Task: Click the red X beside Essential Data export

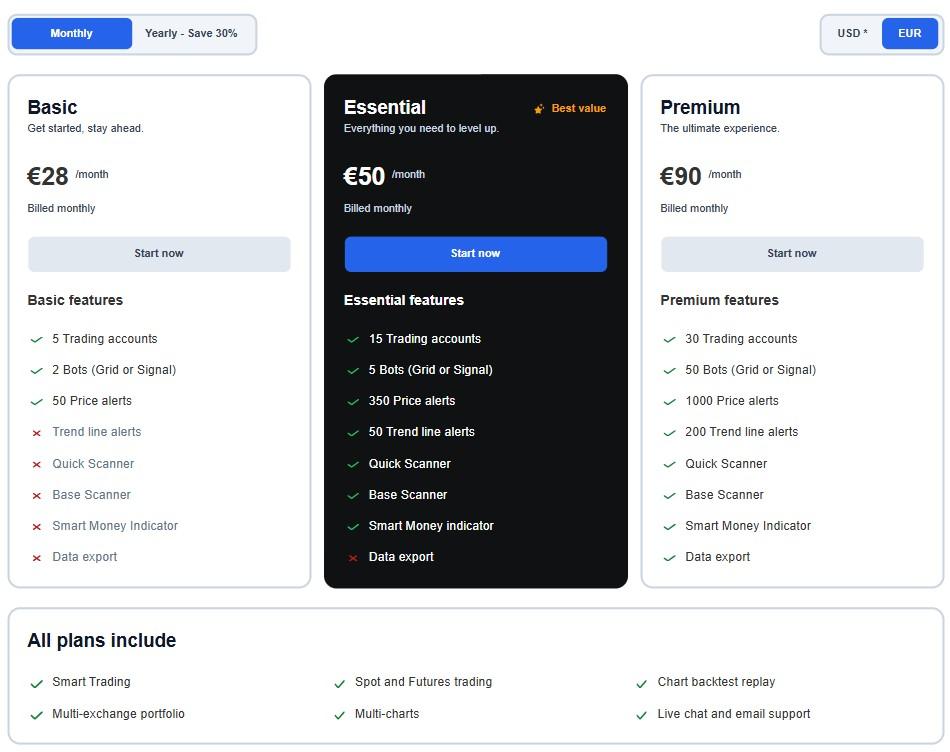Action: (353, 558)
